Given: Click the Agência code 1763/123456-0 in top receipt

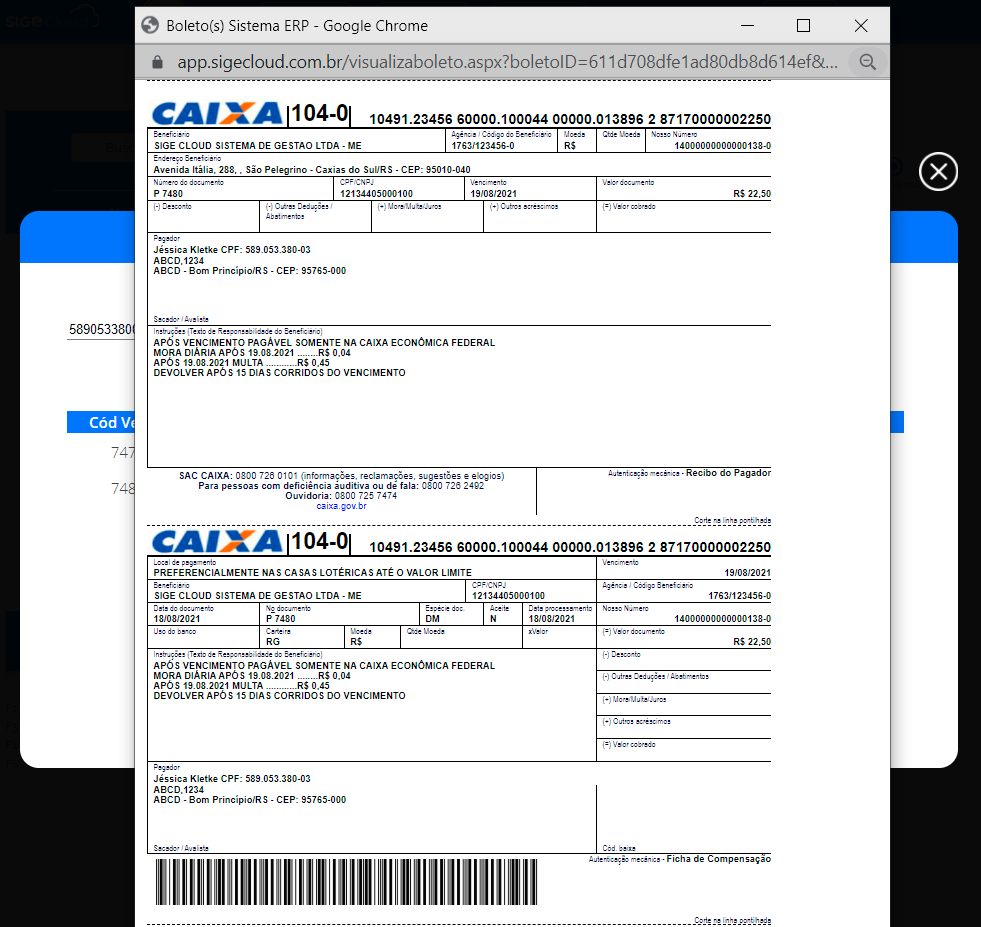Looking at the screenshot, I should click(x=483, y=146).
